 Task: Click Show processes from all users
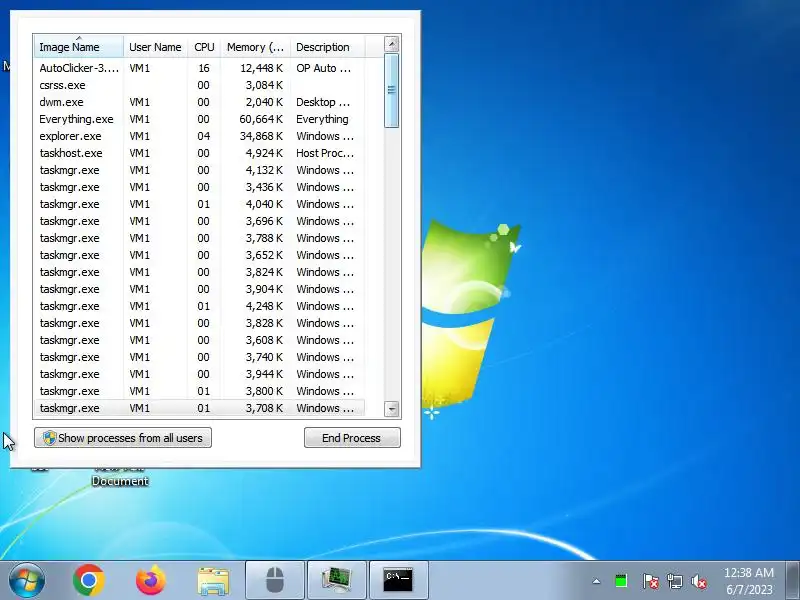(123, 438)
